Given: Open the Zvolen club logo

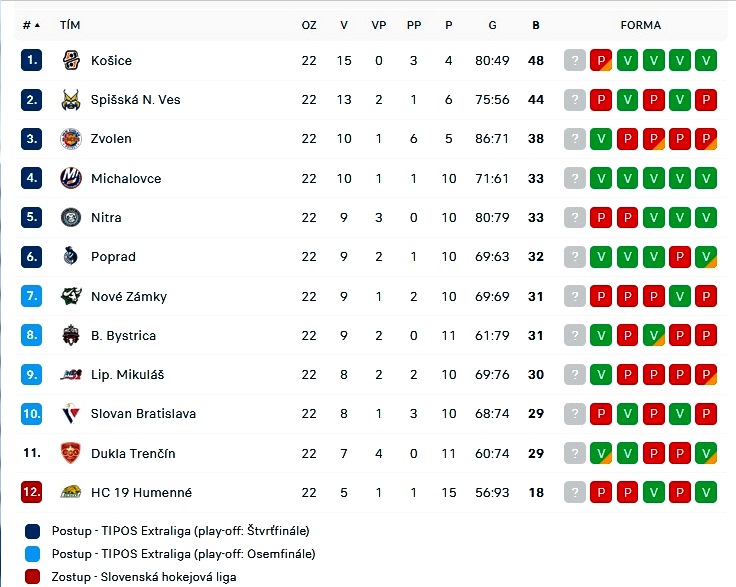Looking at the screenshot, I should pos(71,138).
